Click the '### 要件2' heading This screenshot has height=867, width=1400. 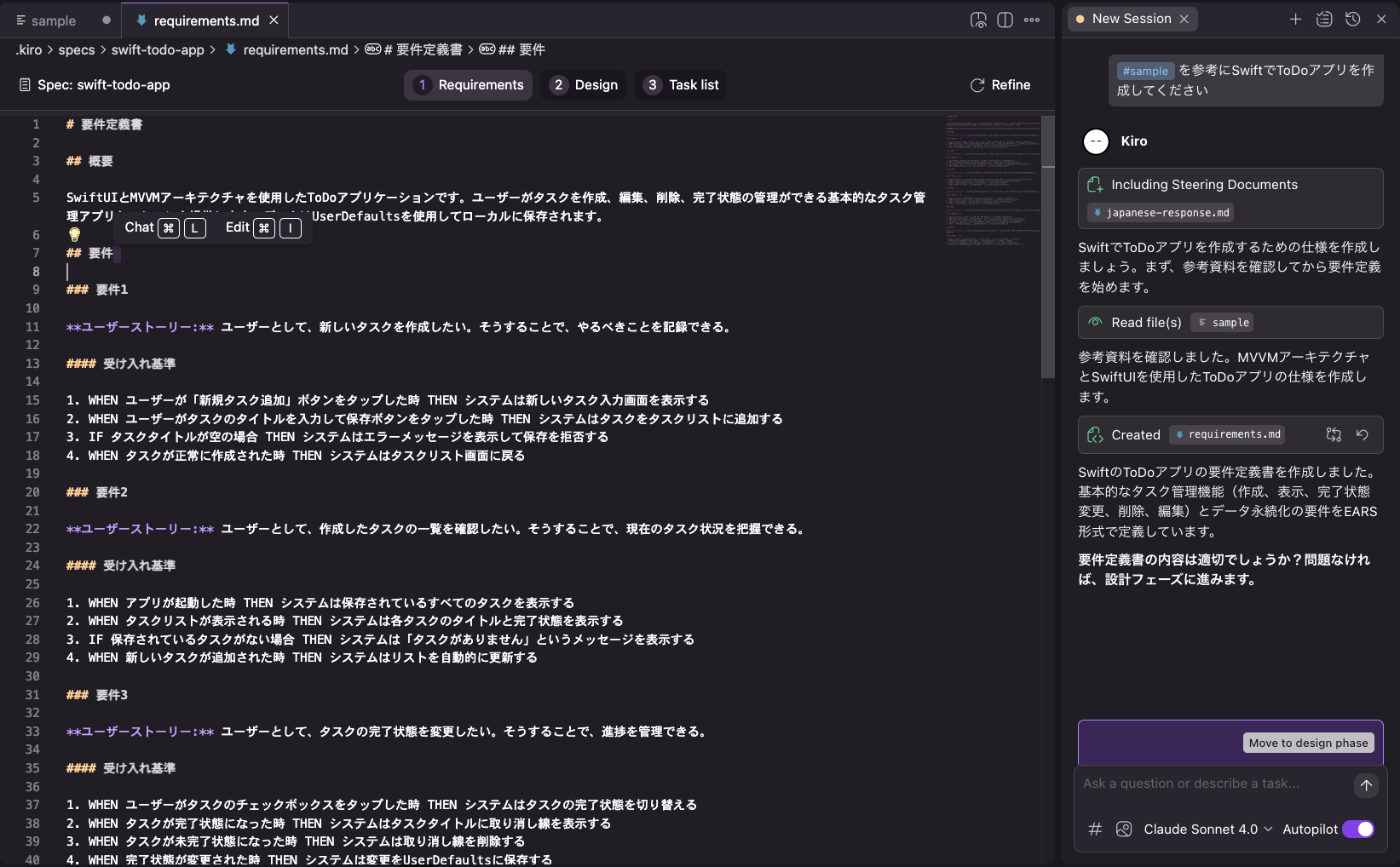coord(97,492)
